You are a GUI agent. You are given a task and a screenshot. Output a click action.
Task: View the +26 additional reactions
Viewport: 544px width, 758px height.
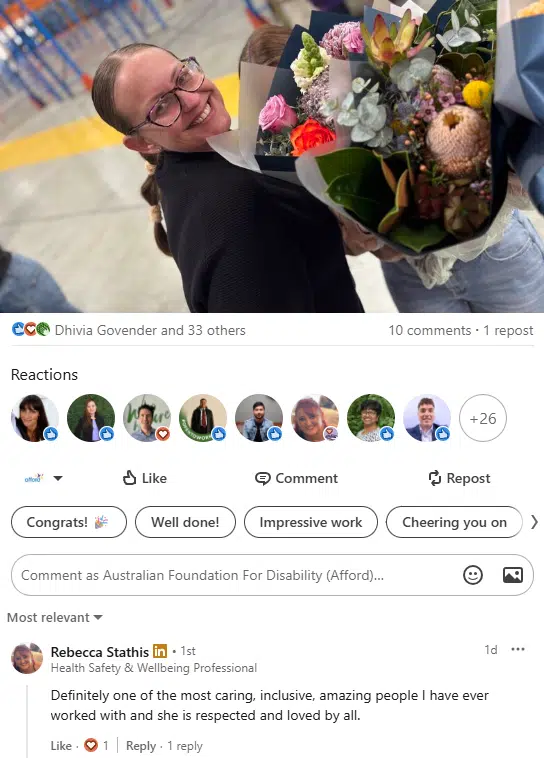tap(483, 418)
